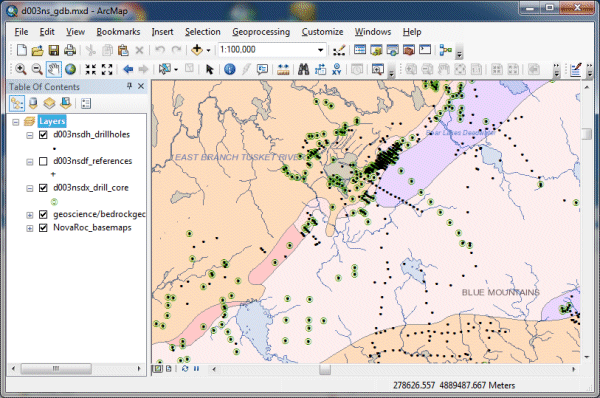This screenshot has height=398, width=600.
Task: Open the Add Data dropdown arrow
Action: pos(209,50)
